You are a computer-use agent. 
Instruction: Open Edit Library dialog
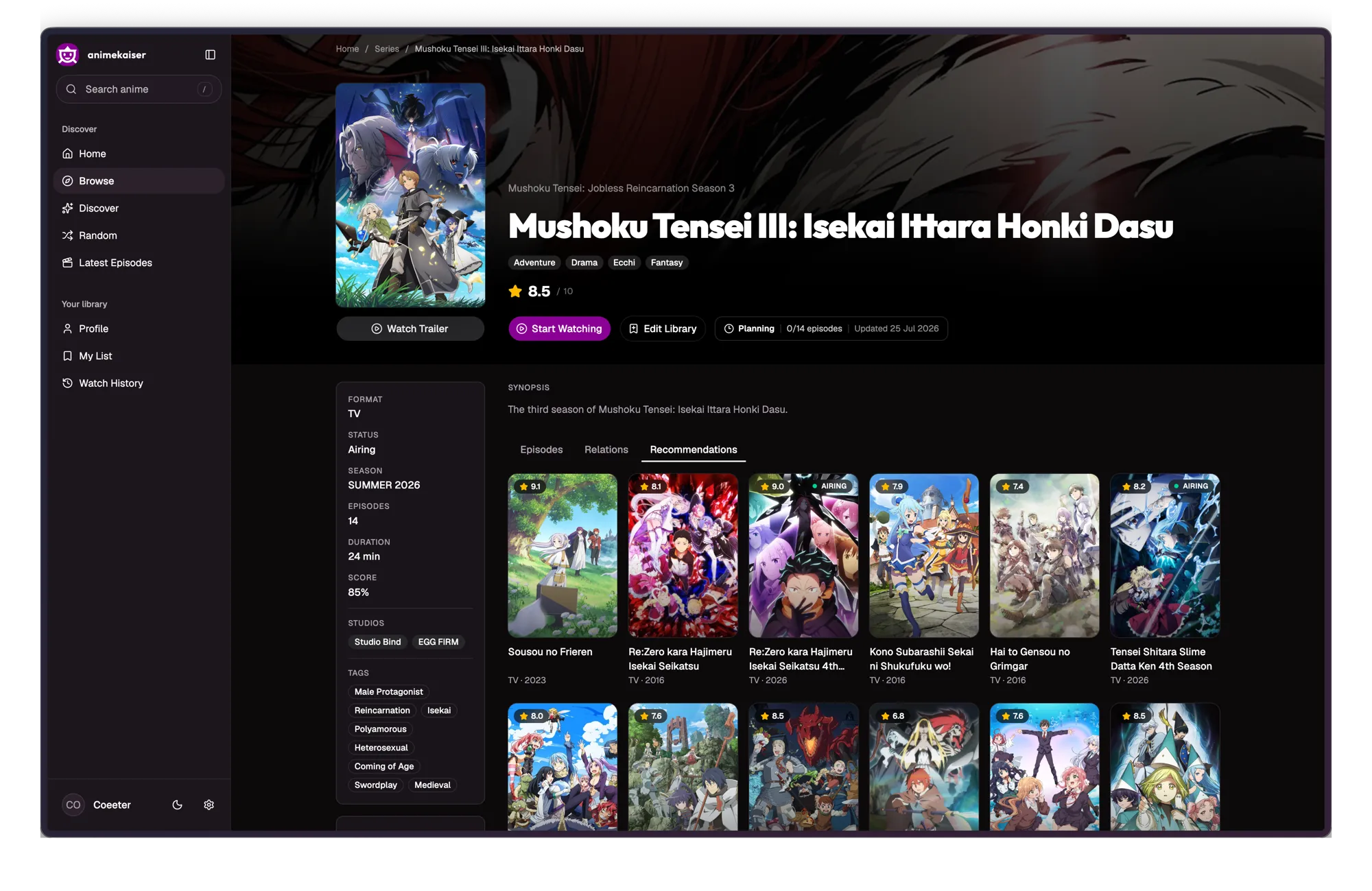point(663,329)
